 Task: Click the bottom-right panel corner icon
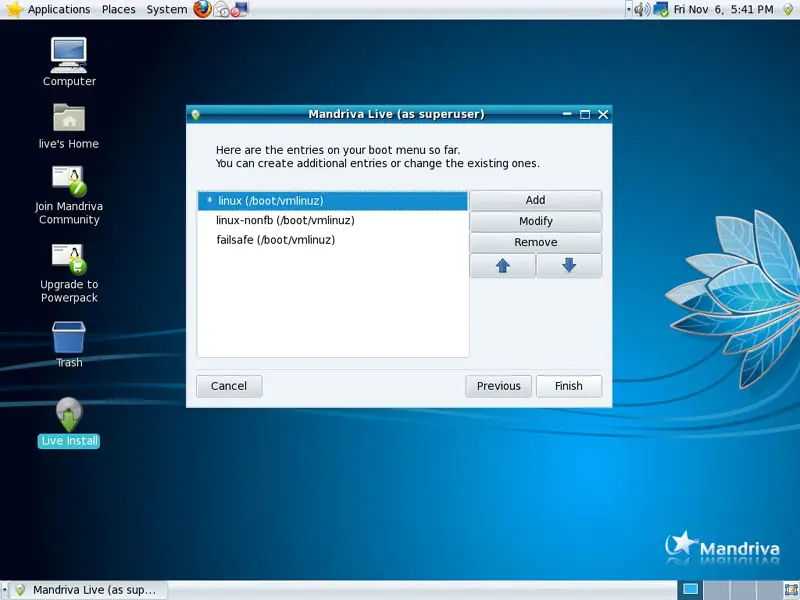tap(791, 590)
